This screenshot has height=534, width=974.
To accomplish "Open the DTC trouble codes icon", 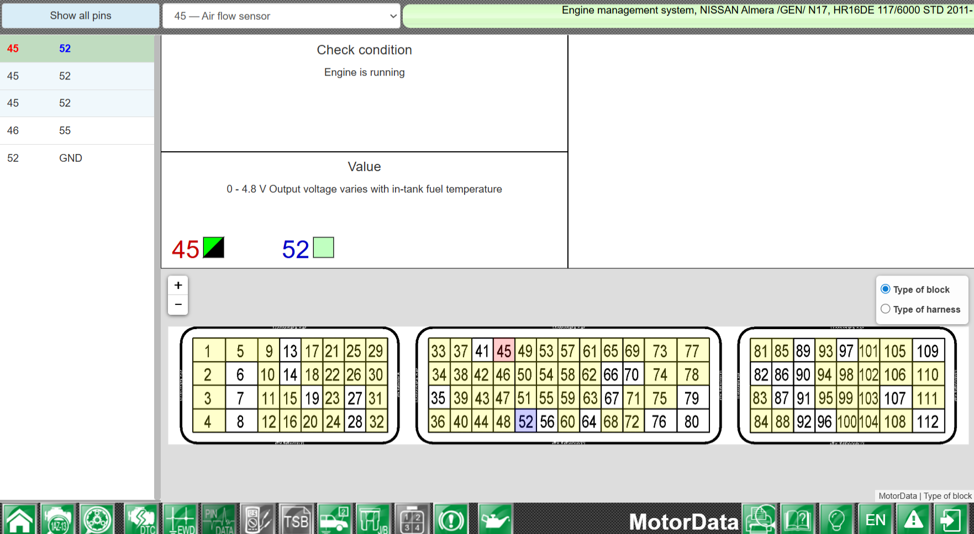I will [141, 519].
